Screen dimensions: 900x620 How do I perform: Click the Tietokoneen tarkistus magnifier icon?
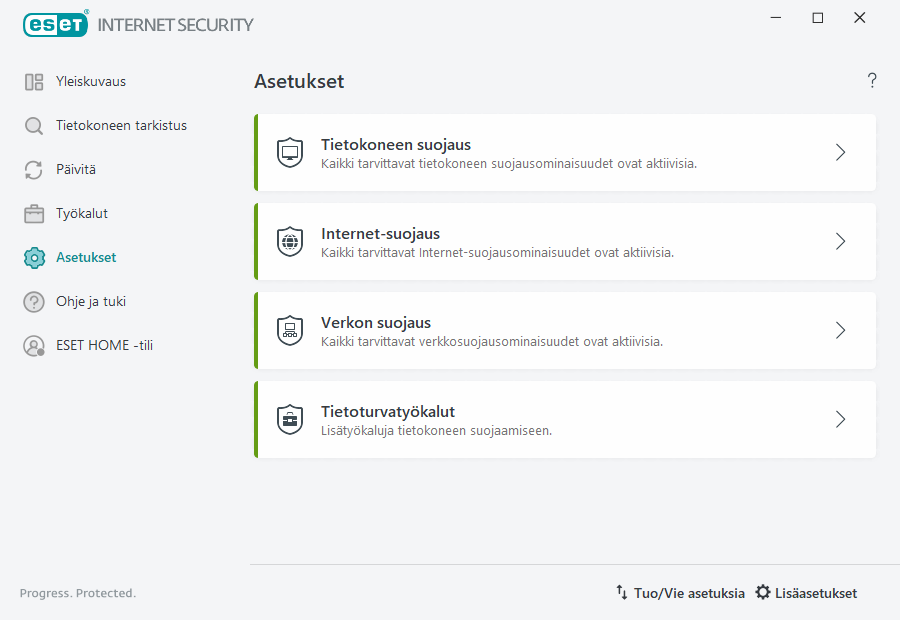point(34,126)
